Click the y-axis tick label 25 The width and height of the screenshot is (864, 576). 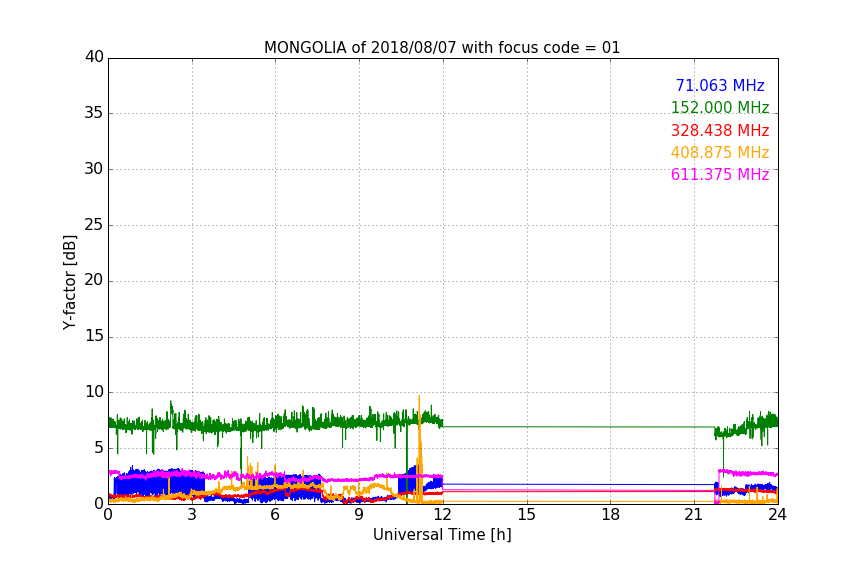(x=94, y=225)
